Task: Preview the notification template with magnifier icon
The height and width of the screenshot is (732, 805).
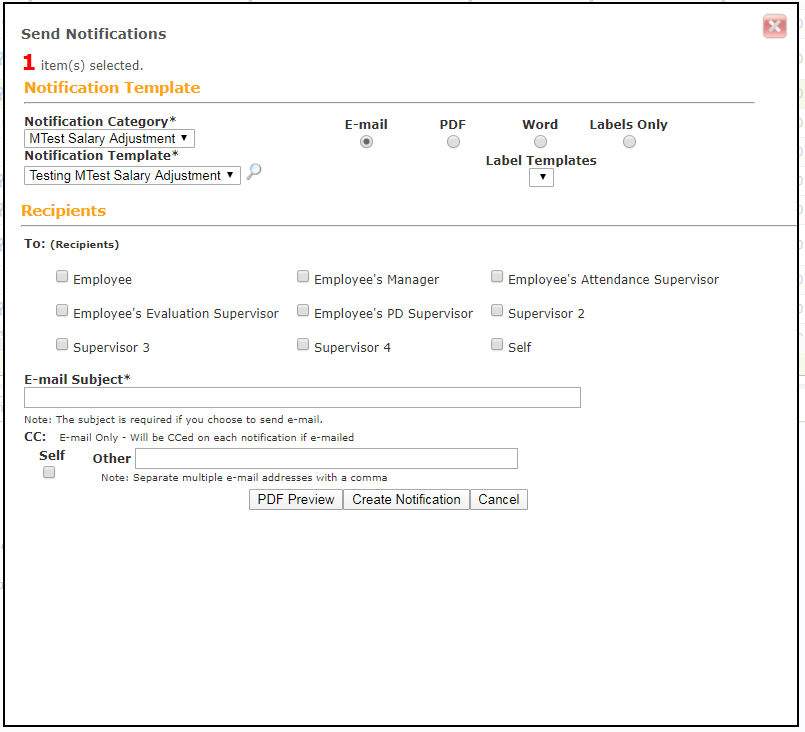Action: [254, 171]
